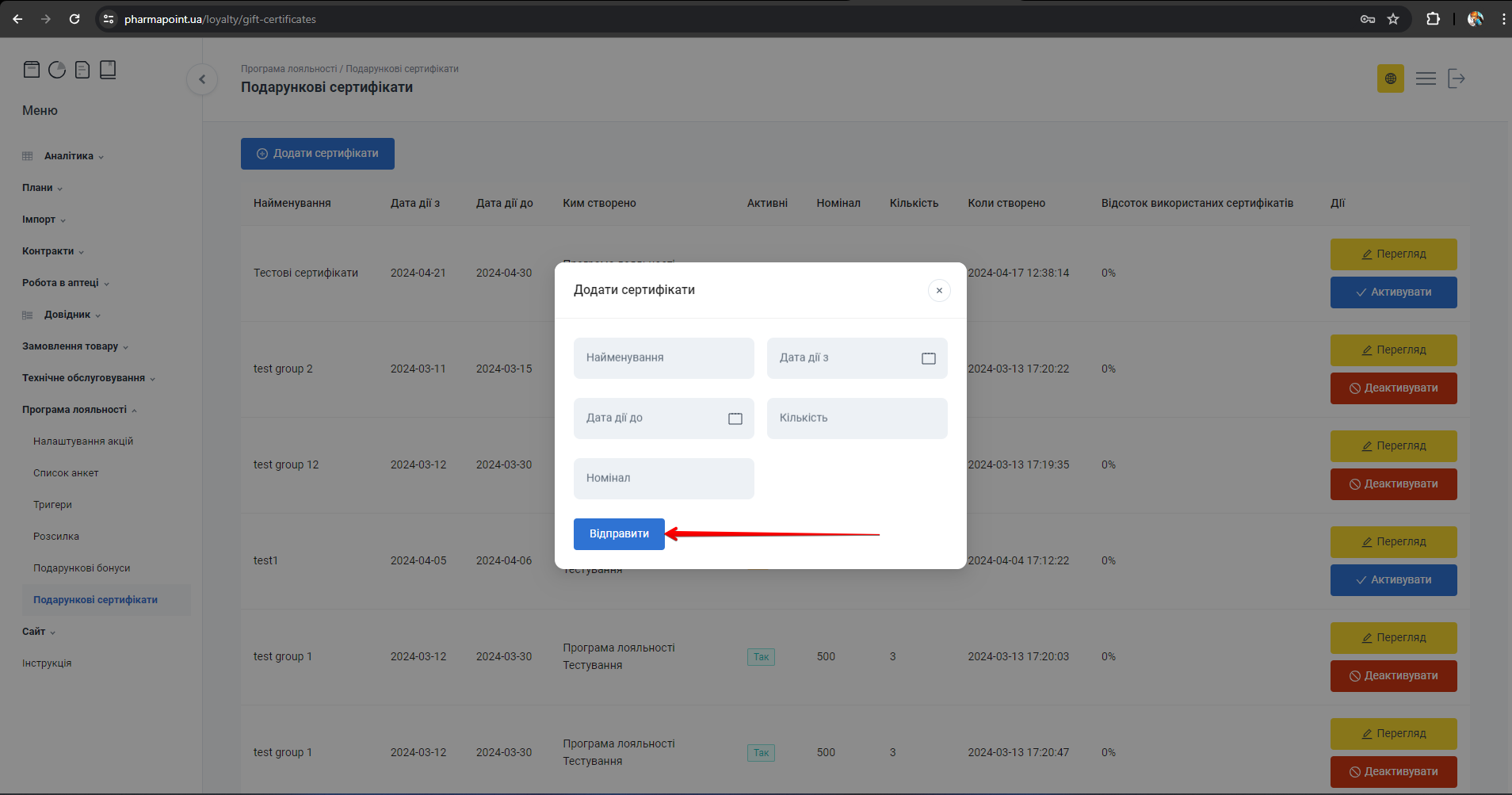This screenshot has width=1512, height=795.
Task: Collapse the sidebar with the left chevron button
Action: (202, 79)
